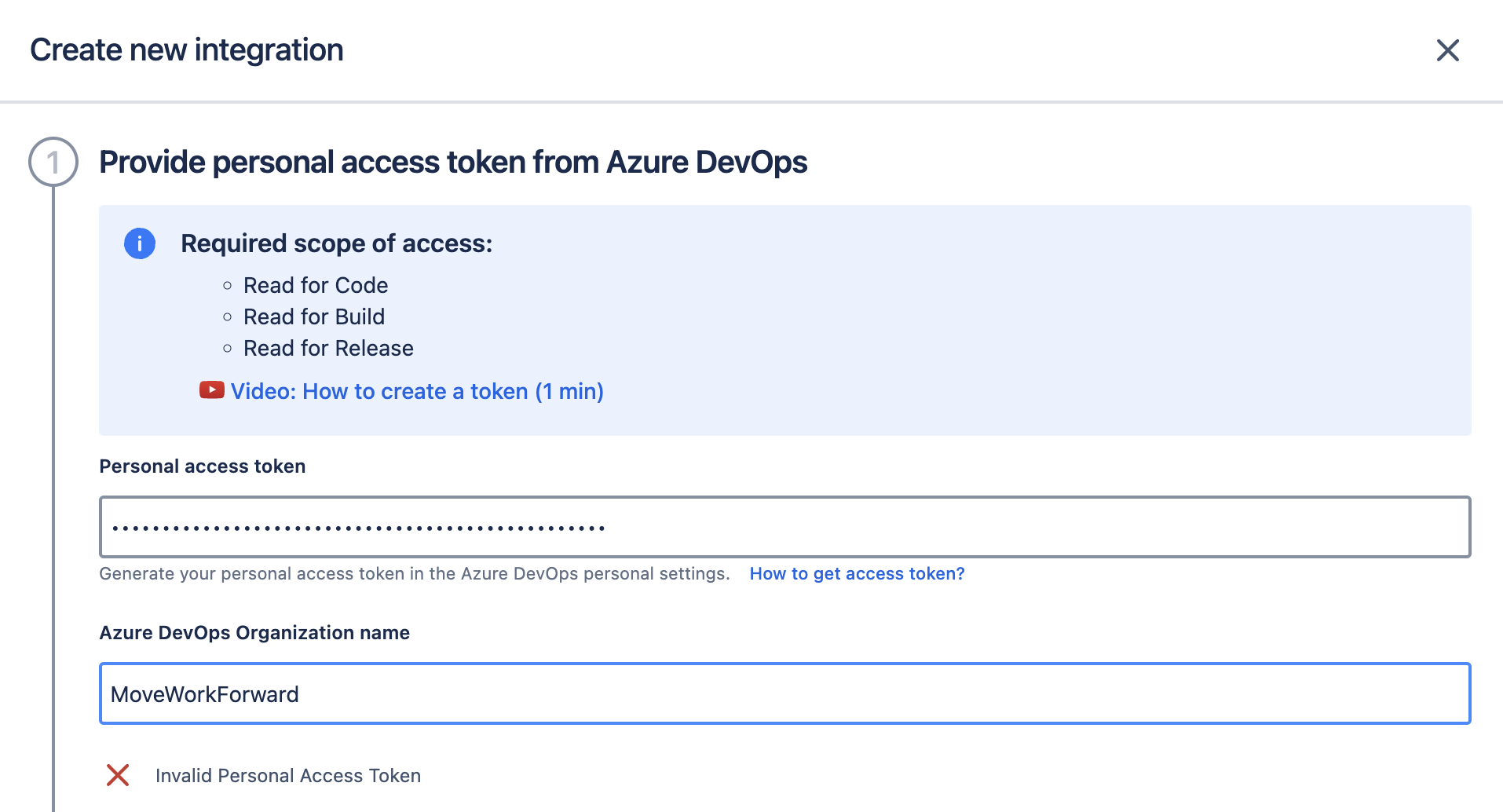Click the red X error icon
Viewport: 1503px width, 812px height.
118,775
